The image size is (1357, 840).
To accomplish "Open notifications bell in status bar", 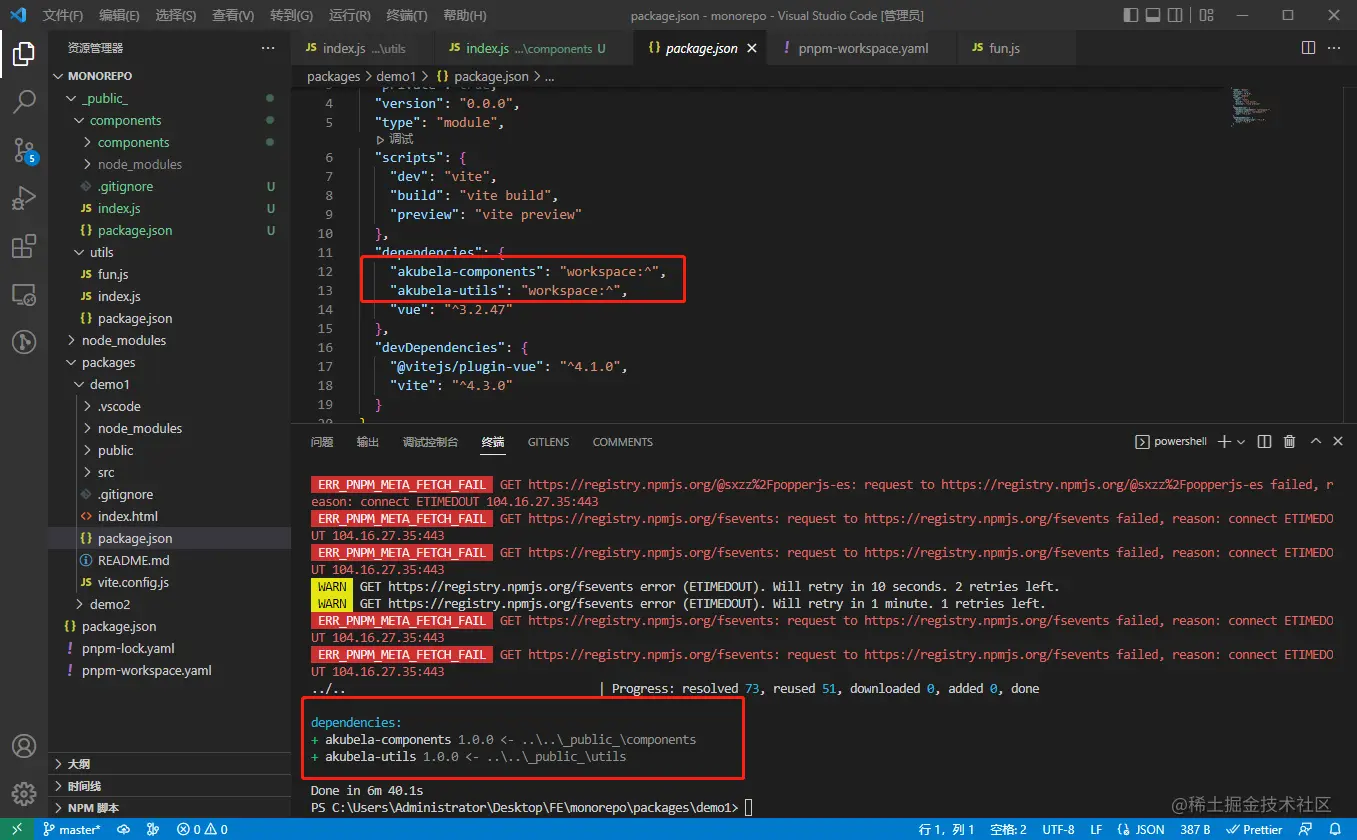I will coord(1334,829).
